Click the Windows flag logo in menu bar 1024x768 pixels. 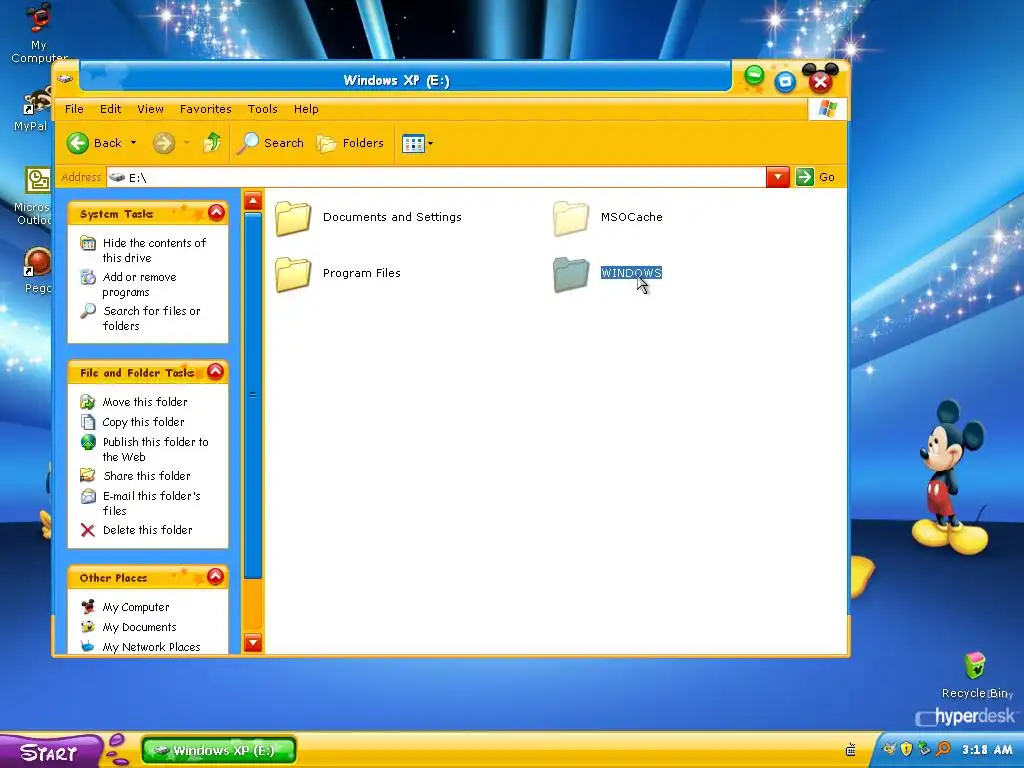827,109
